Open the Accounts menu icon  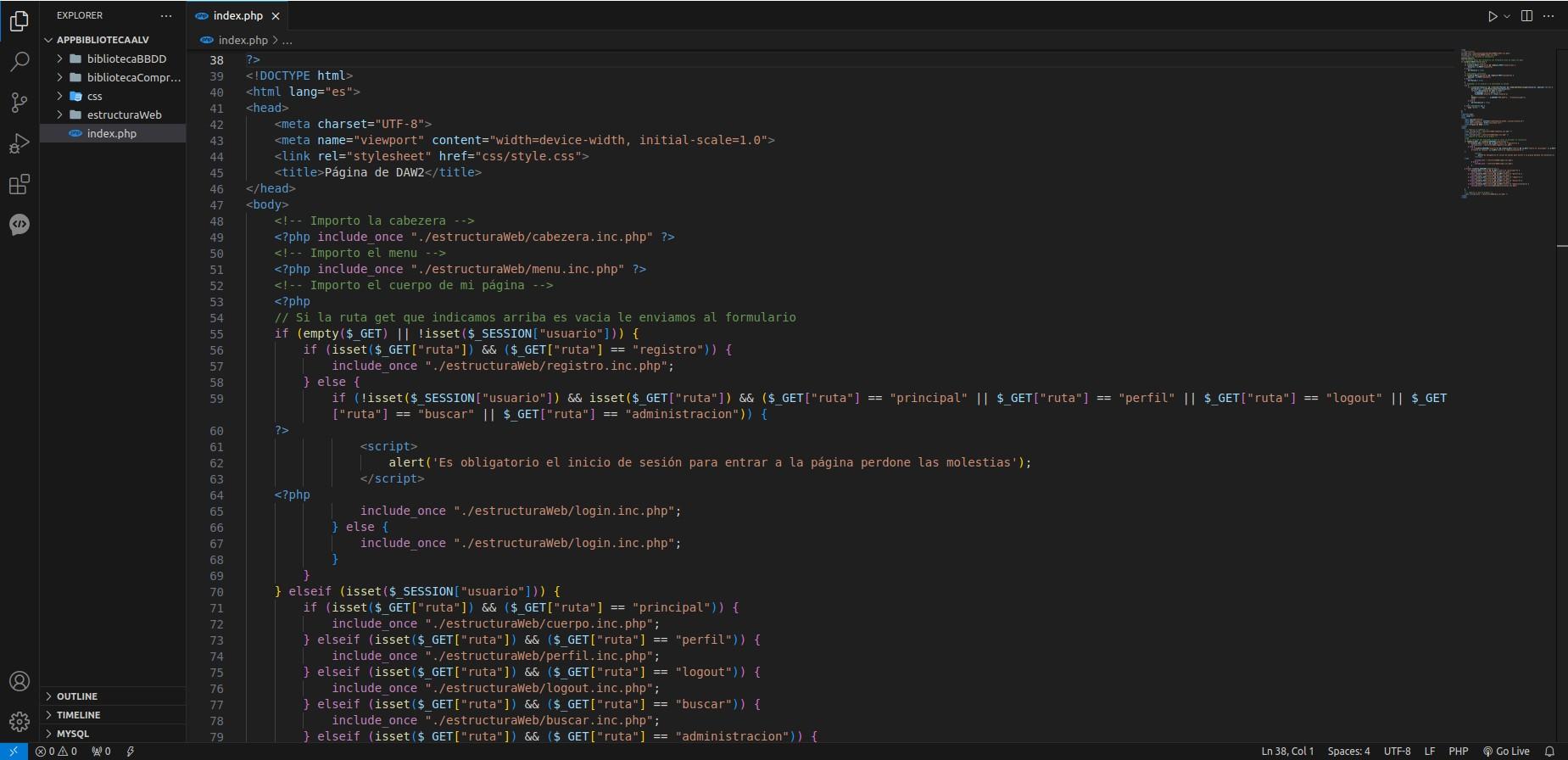point(19,681)
